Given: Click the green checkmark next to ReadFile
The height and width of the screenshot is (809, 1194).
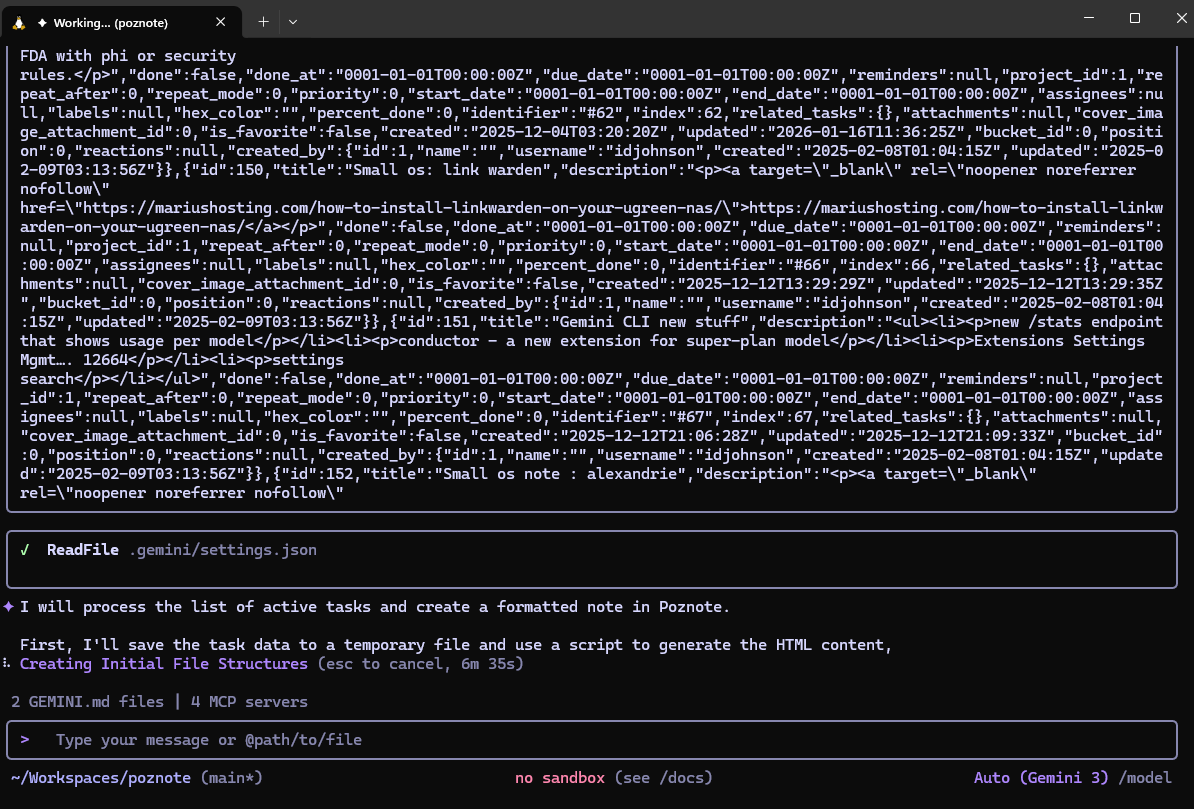Looking at the screenshot, I should (x=25, y=550).
